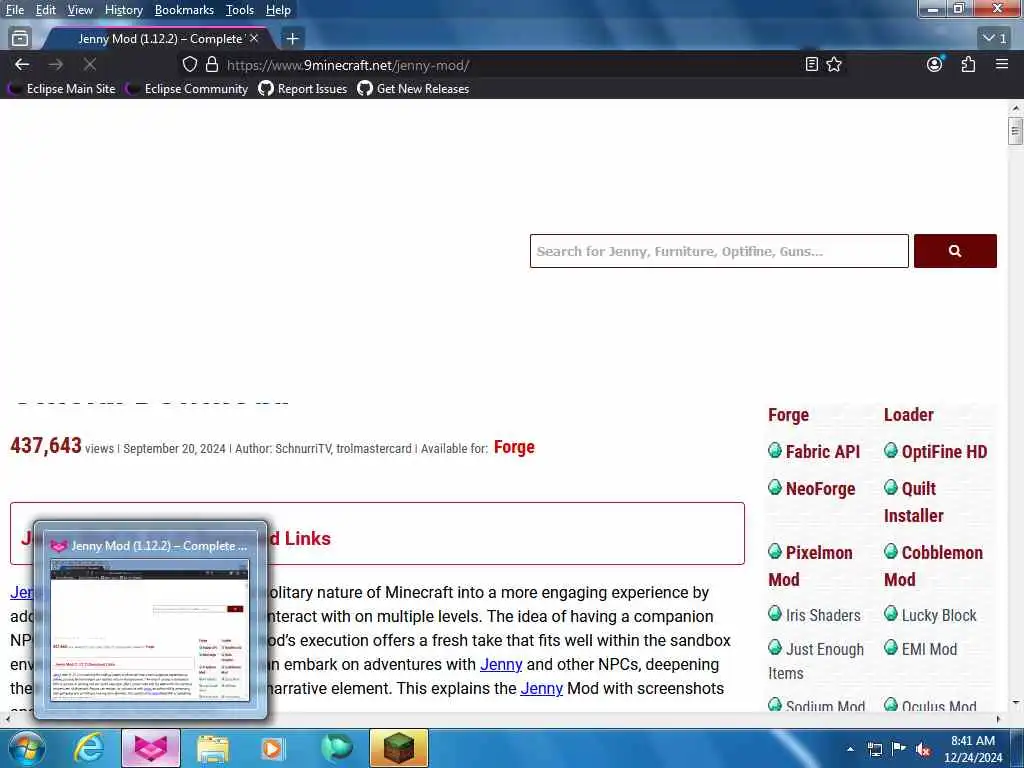
Task: Bookmark this page with the star icon
Action: [x=834, y=64]
